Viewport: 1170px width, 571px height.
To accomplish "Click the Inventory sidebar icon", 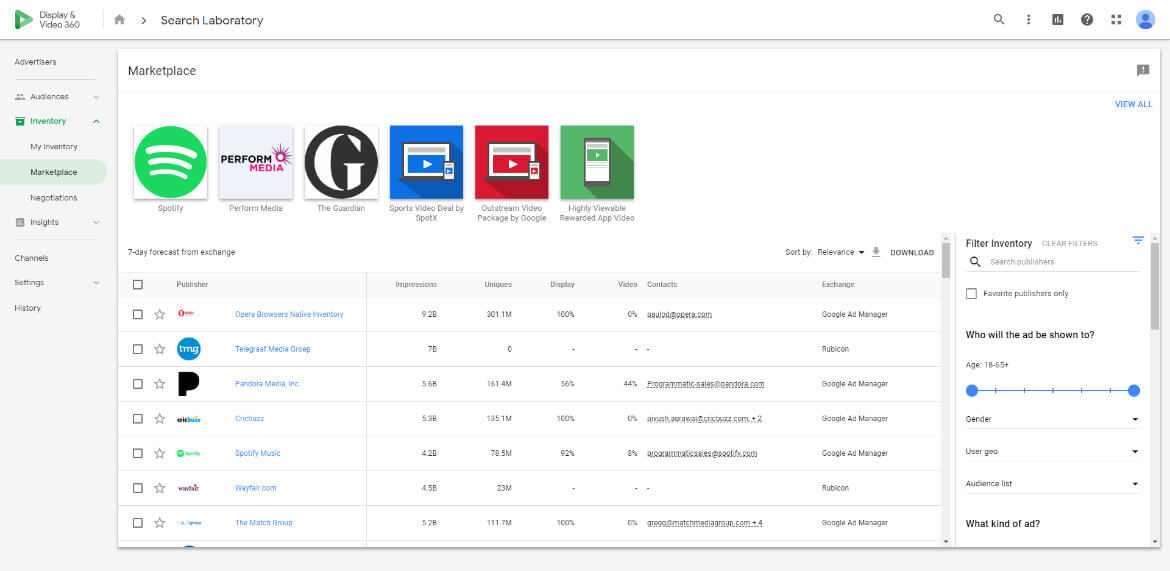I will pos(20,121).
